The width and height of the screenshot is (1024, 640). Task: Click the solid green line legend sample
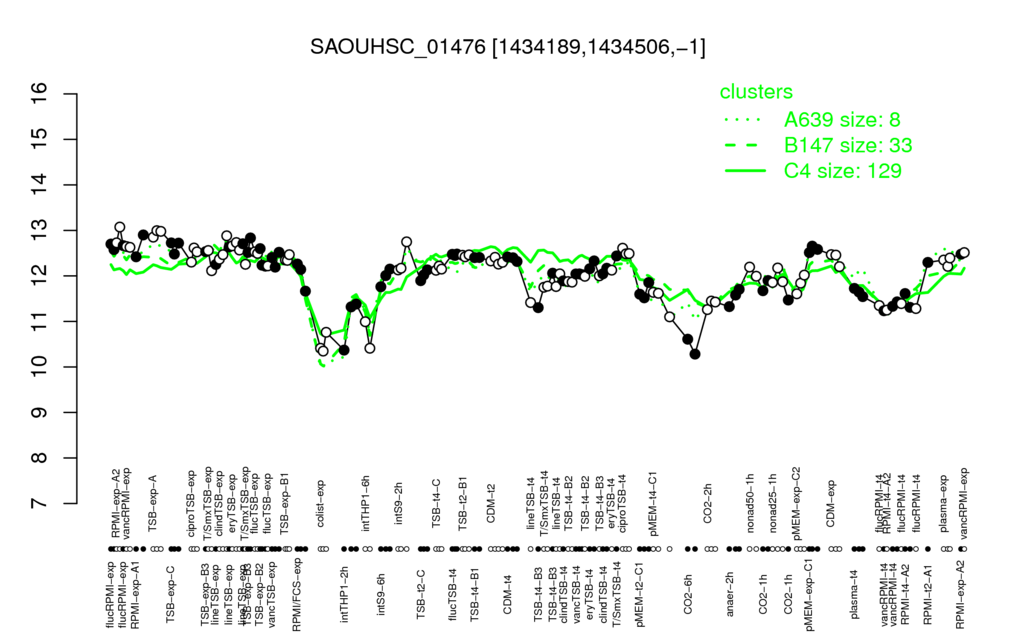(745, 170)
